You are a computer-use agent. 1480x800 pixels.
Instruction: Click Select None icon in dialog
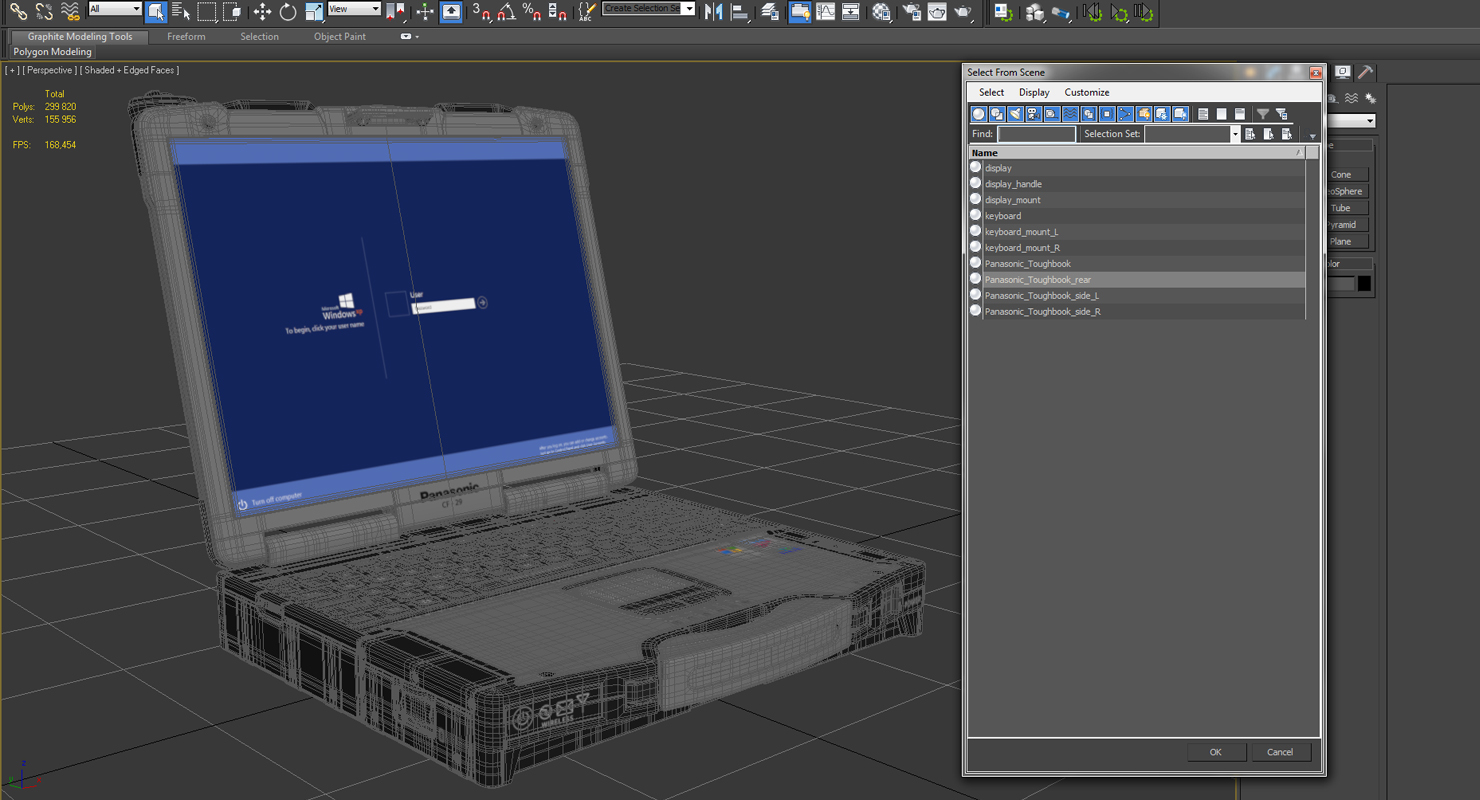coord(1221,114)
